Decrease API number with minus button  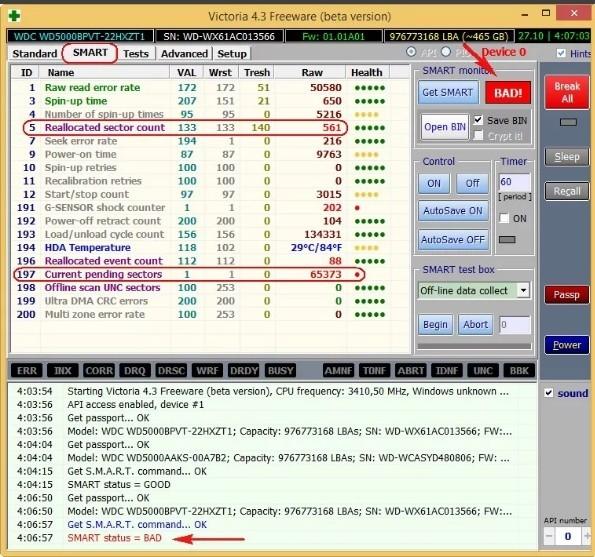coord(549,536)
